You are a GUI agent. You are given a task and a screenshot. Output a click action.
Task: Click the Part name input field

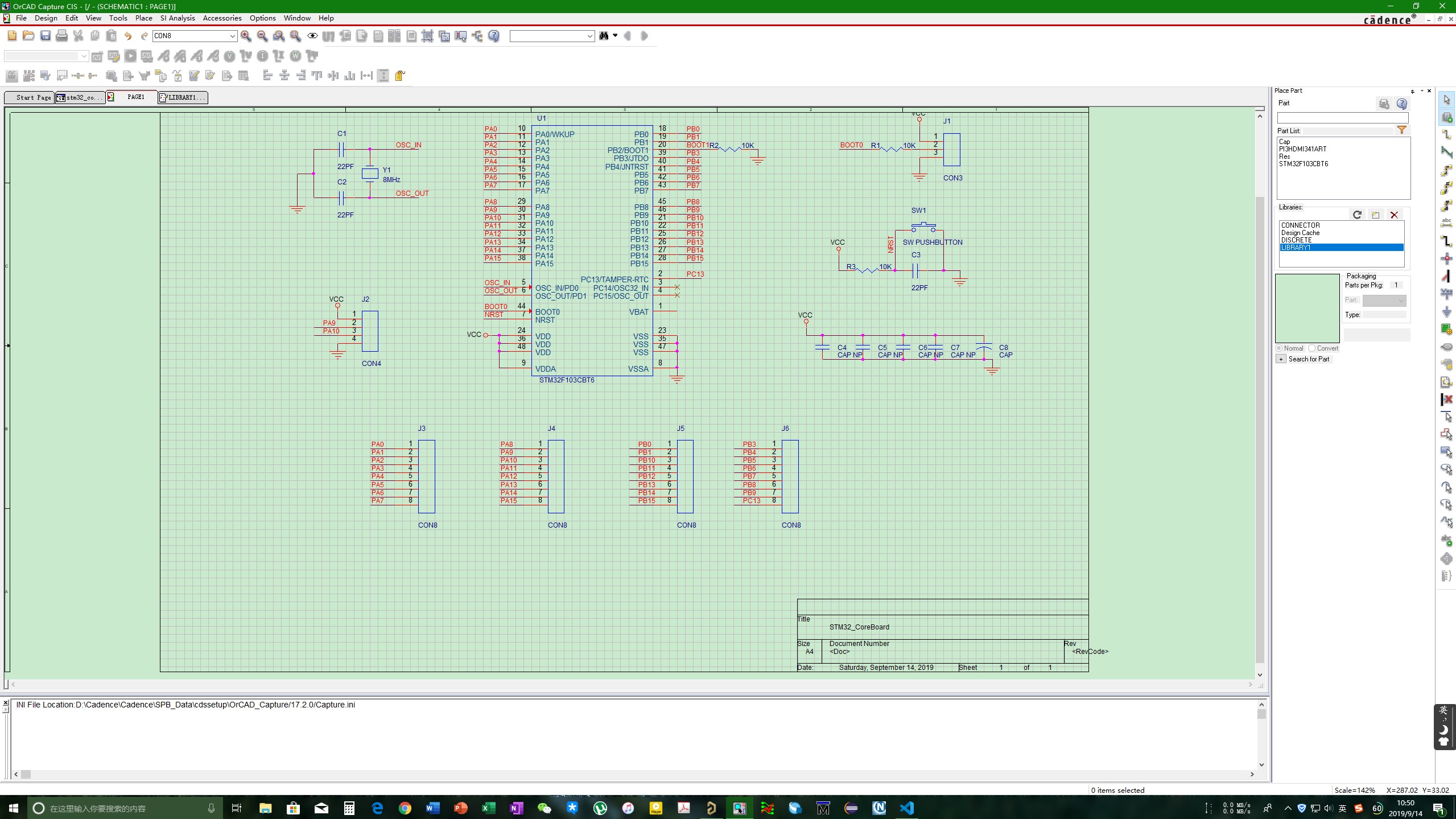point(1342,118)
